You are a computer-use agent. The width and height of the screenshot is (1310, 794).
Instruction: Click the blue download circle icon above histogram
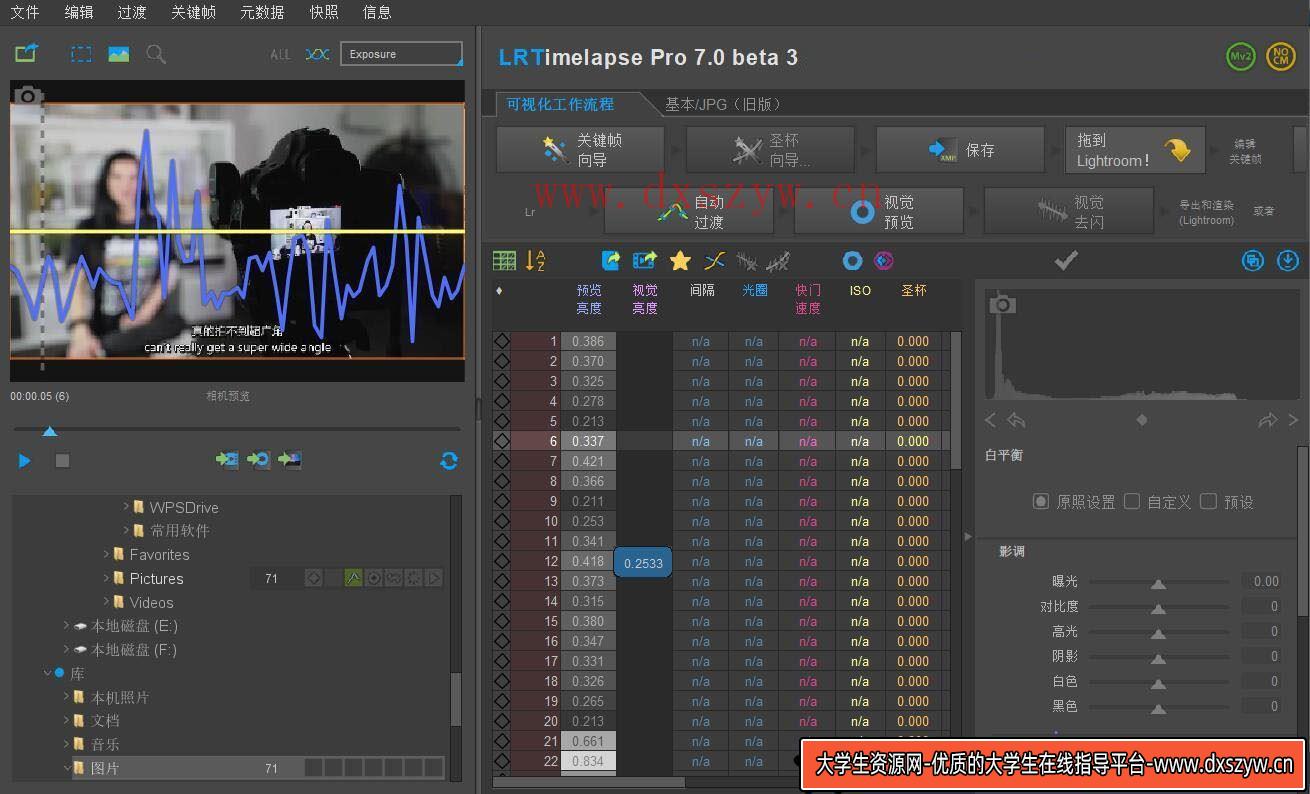[1288, 261]
